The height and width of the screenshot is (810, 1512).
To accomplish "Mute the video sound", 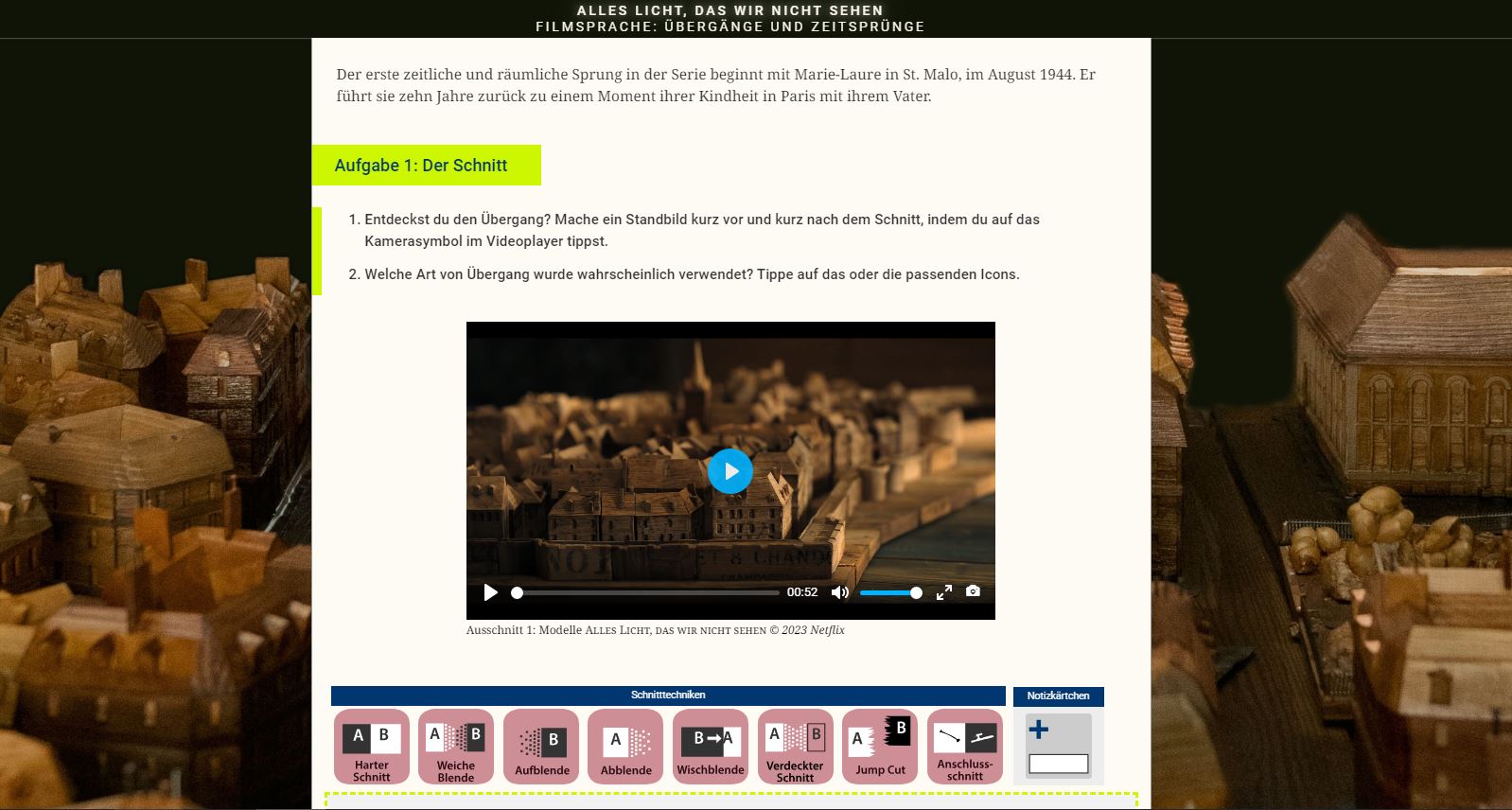I will (x=839, y=592).
